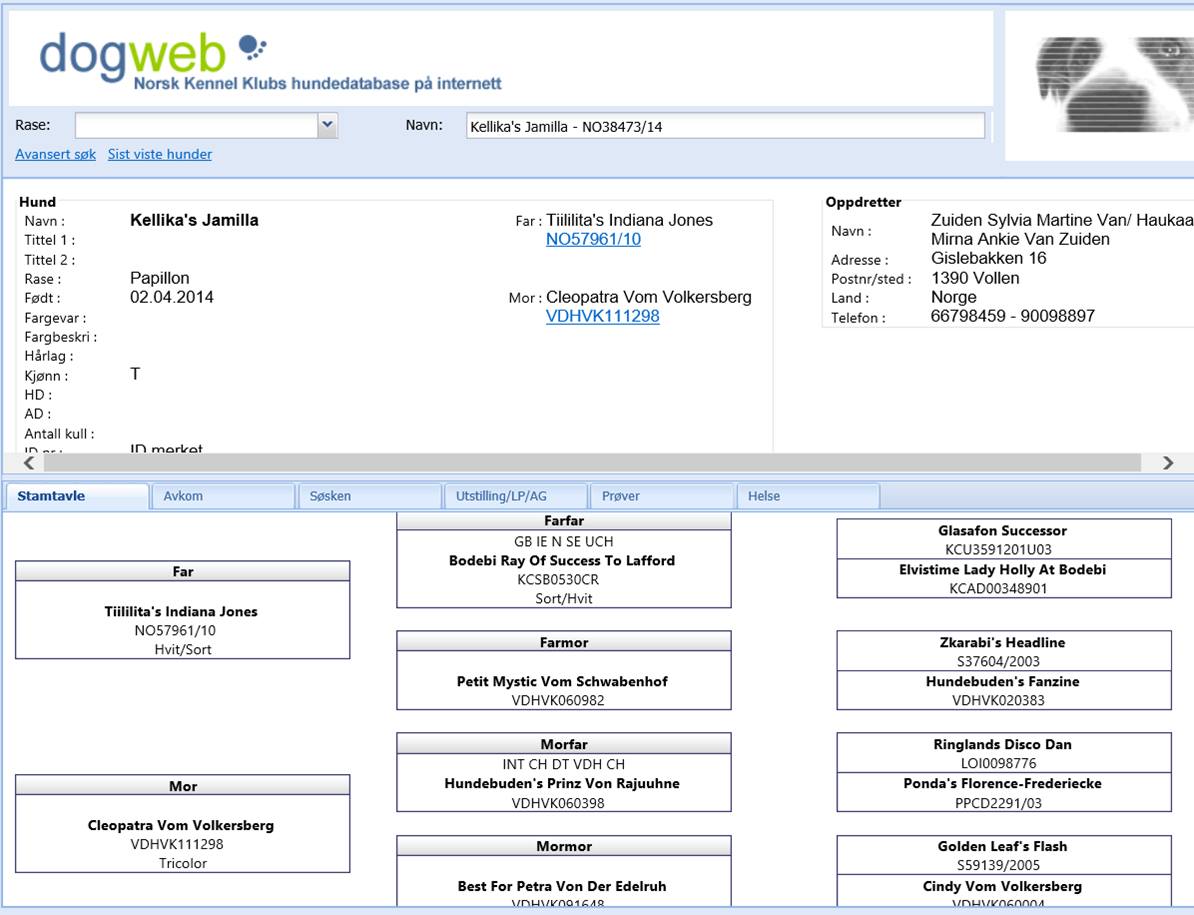Open the Helse tab
This screenshot has height=915, width=1194.
pyautogui.click(x=809, y=496)
